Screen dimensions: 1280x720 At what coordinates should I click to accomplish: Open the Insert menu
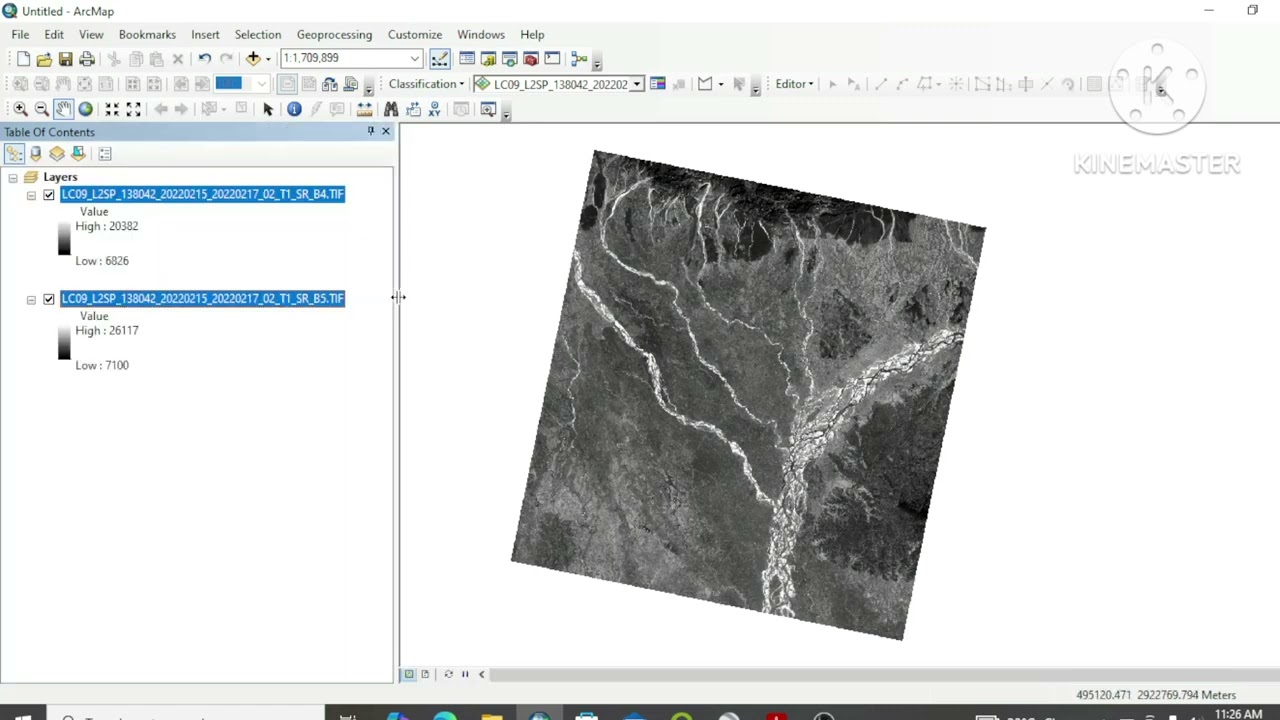coord(205,34)
